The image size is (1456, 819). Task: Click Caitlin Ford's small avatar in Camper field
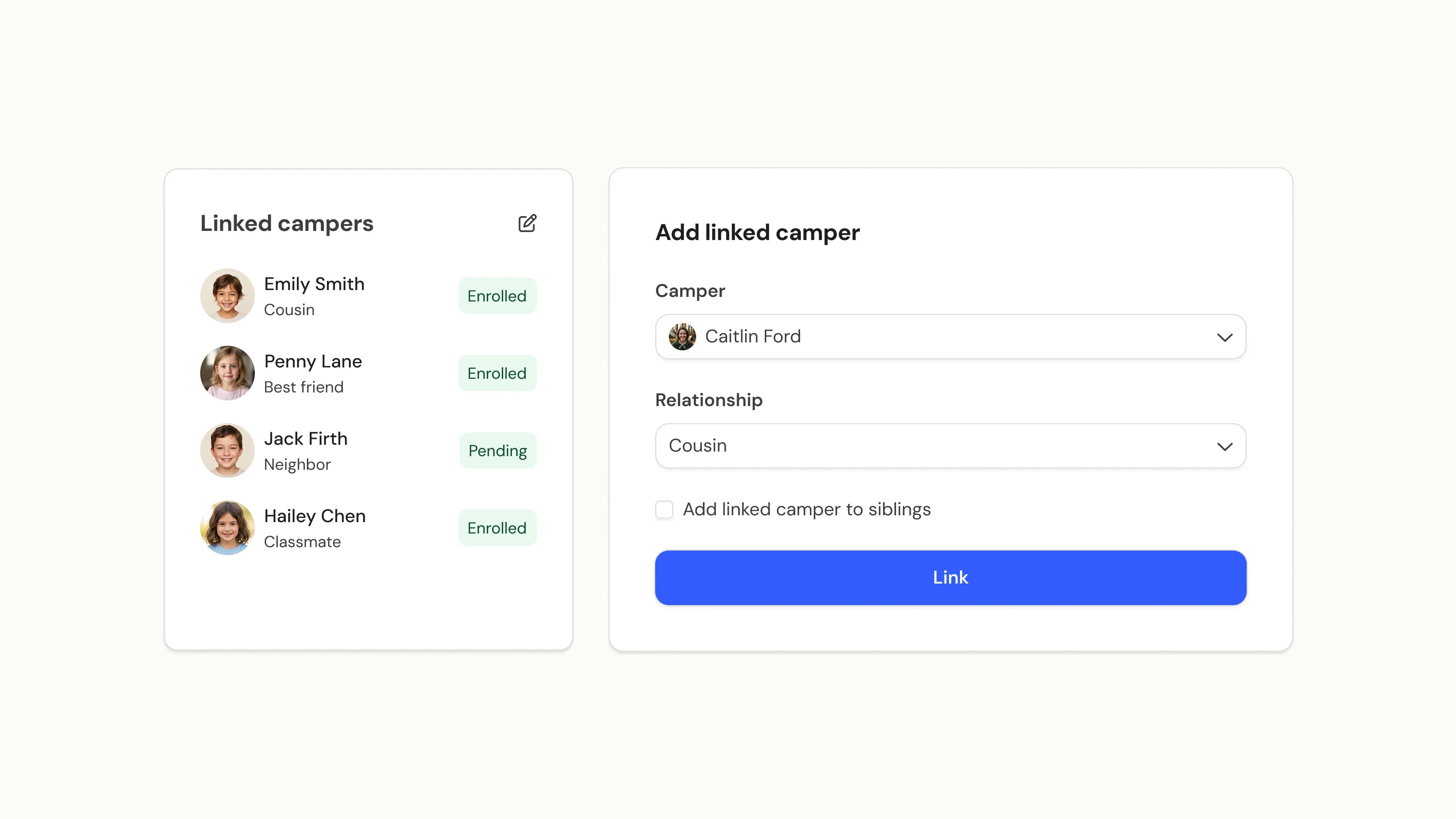point(682,337)
